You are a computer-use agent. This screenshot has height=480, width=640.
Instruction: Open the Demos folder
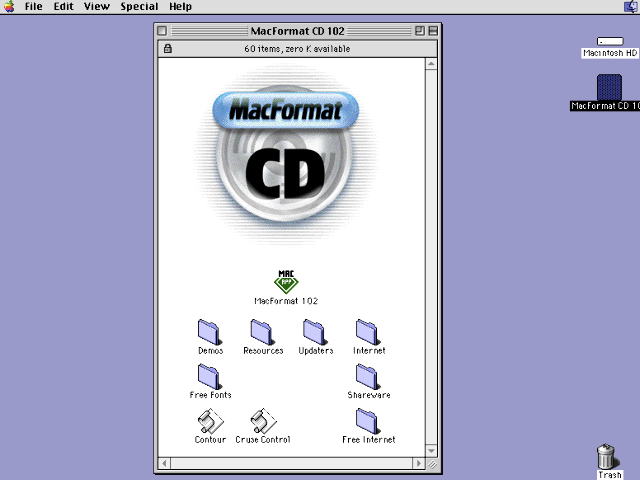210,332
